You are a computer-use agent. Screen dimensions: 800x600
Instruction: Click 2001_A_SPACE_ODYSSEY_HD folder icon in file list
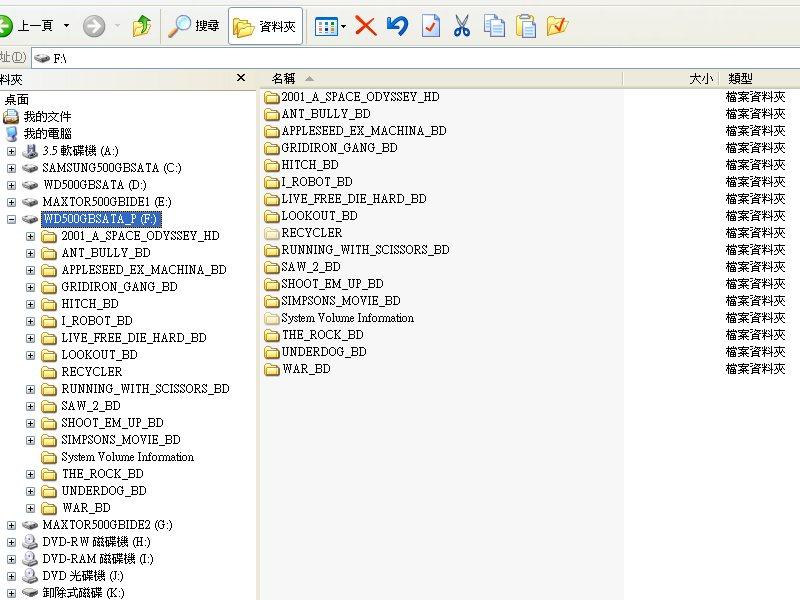pyautogui.click(x=272, y=97)
